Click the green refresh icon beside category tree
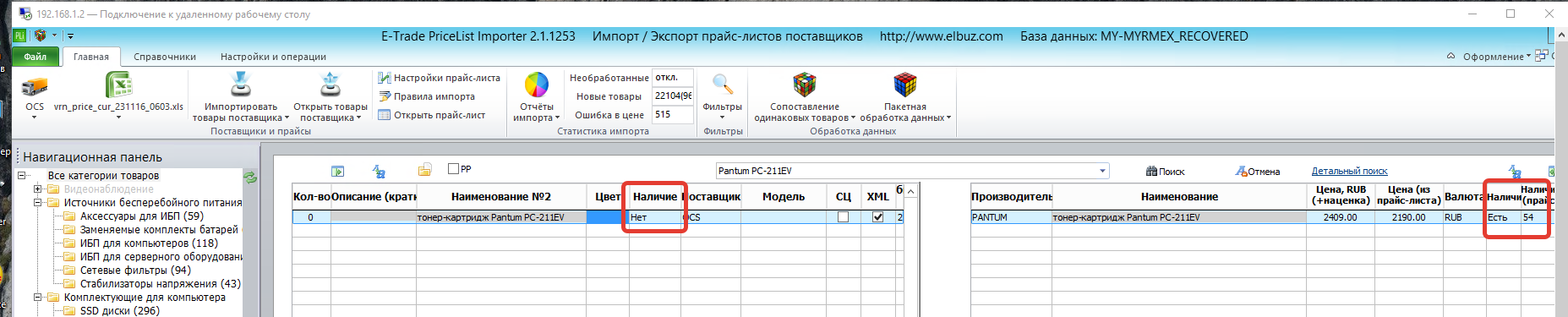Screen dimensions: 1568x317 250,178
